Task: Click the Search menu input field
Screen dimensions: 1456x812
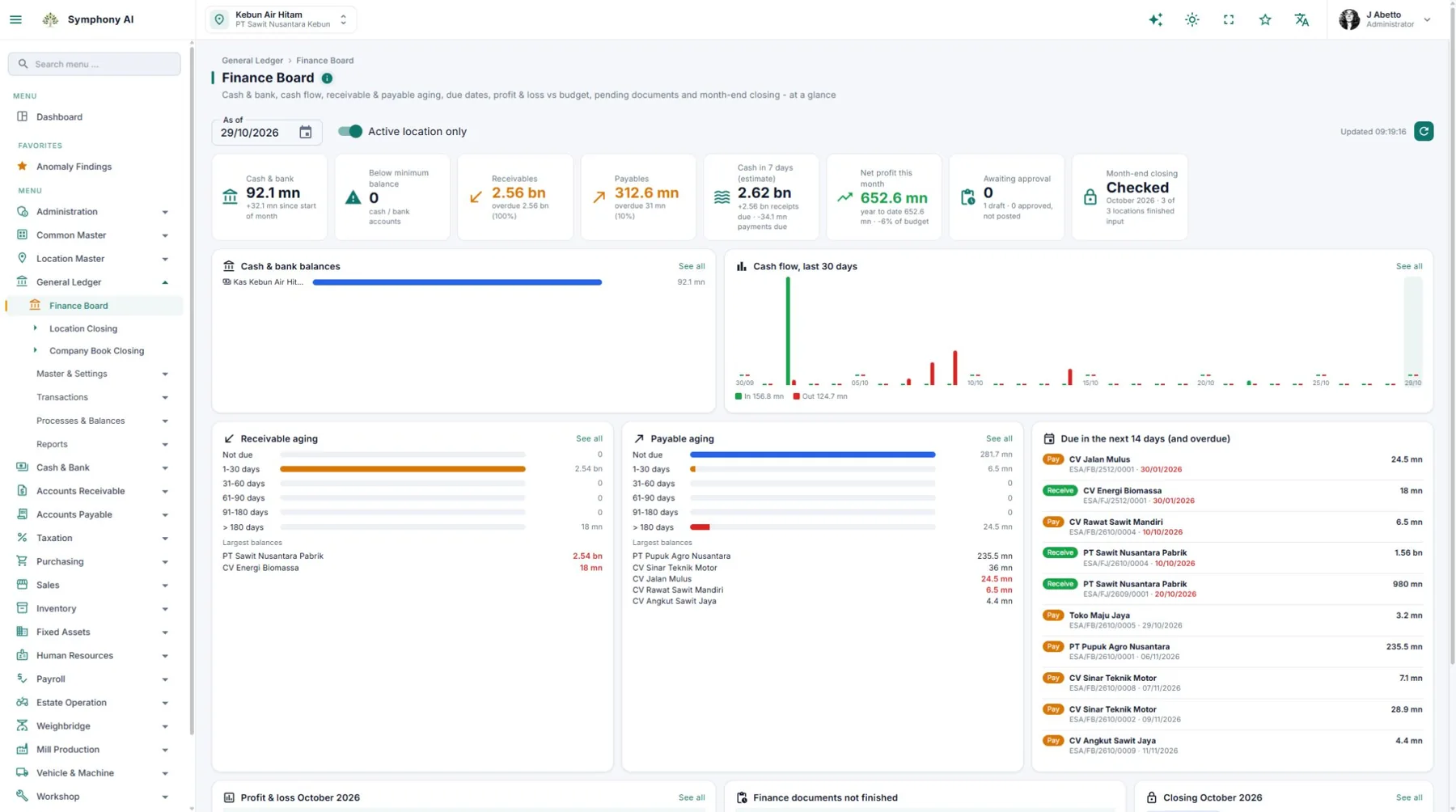Action: tap(94, 64)
